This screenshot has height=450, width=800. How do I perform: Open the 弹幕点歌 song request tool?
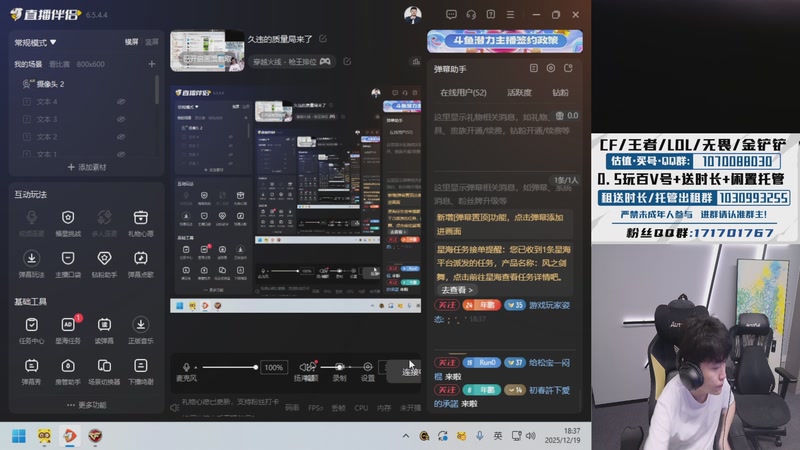tap(140, 263)
